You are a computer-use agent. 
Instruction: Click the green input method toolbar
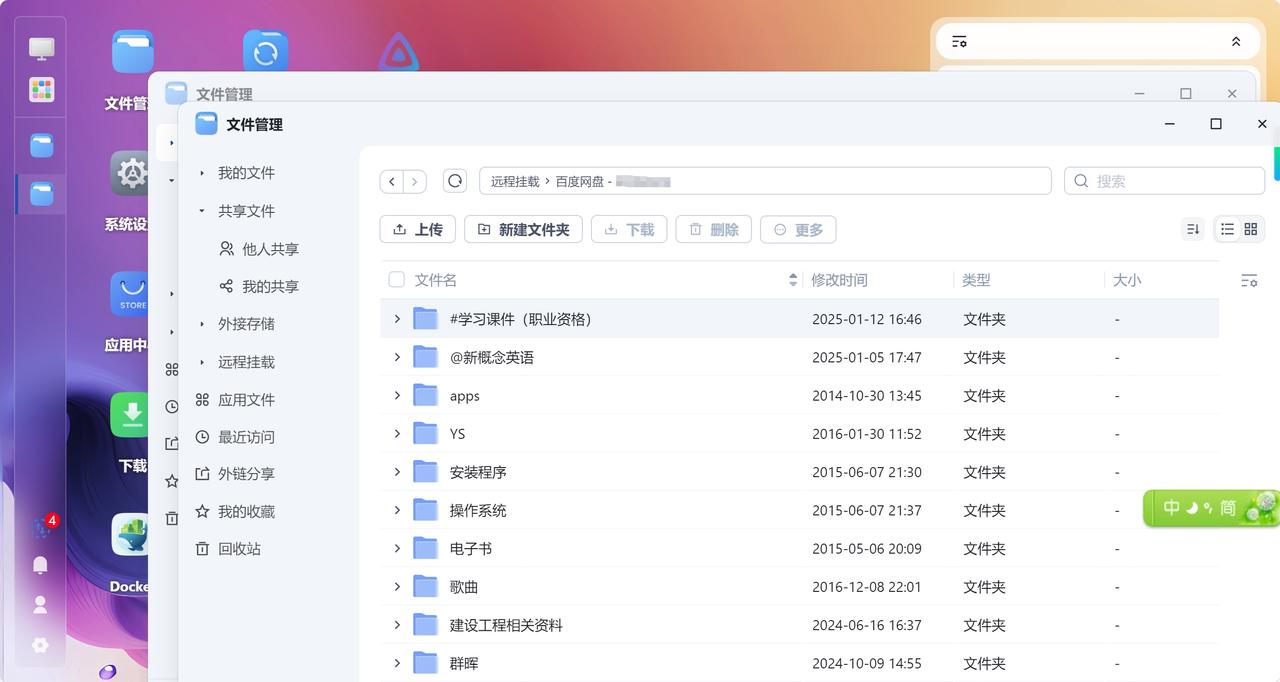[x=1211, y=508]
